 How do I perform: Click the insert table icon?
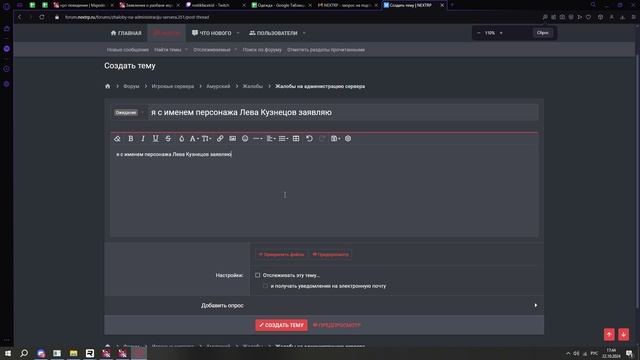296,139
